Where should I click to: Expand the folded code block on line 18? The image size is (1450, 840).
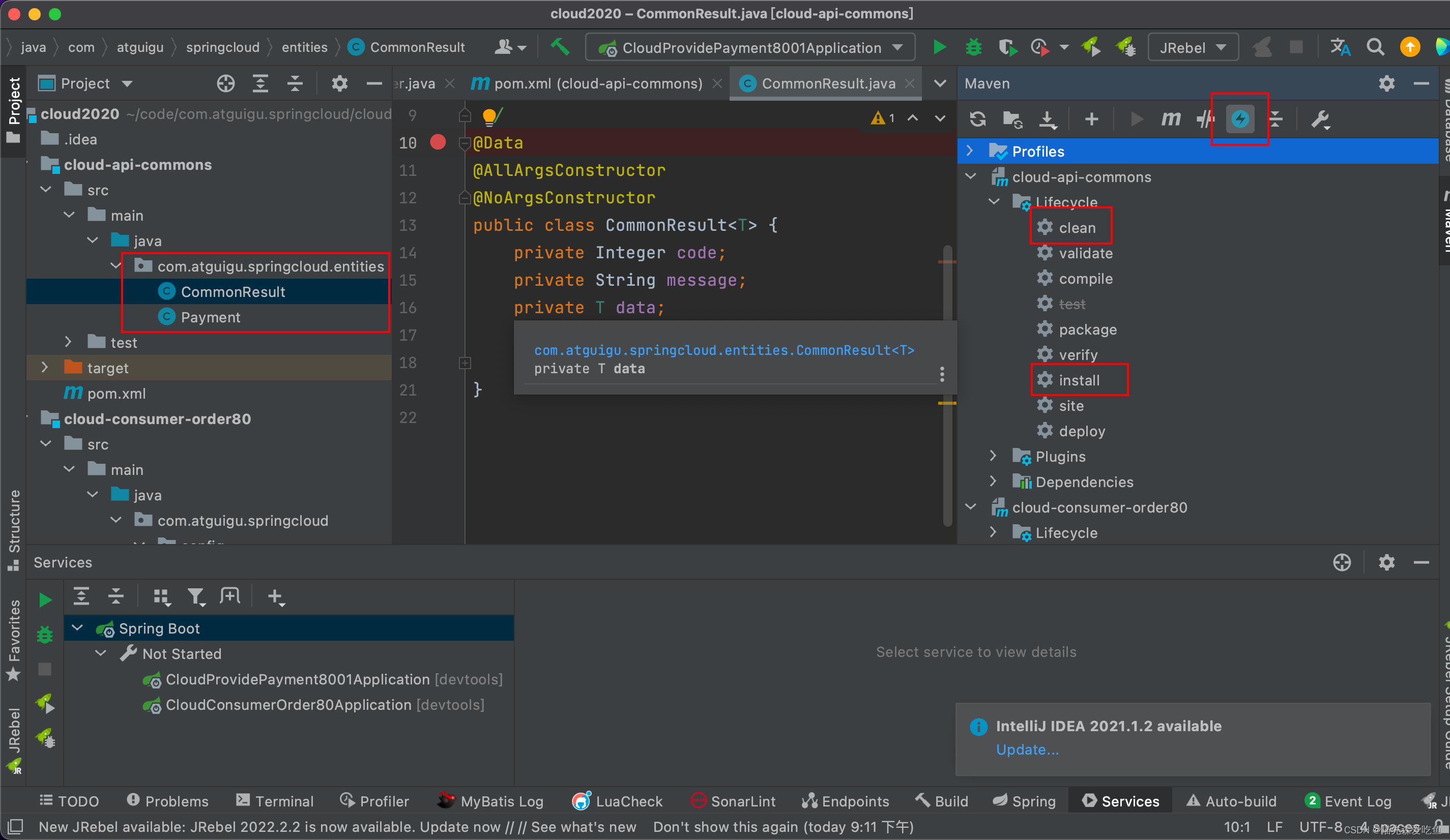[x=465, y=363]
